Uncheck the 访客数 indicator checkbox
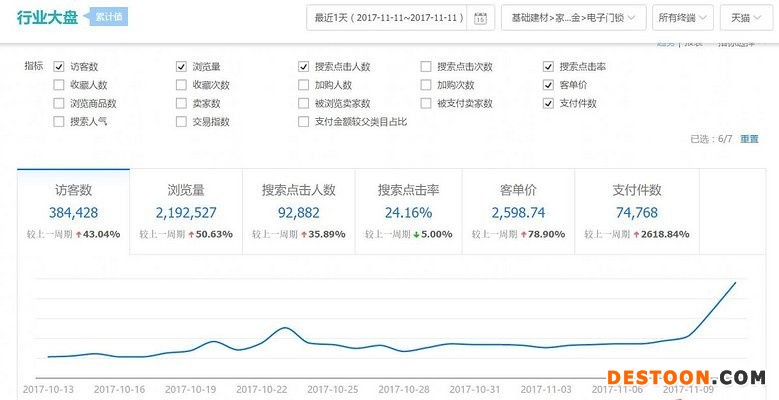Screen dimensions: 779x400 pyautogui.click(x=59, y=67)
